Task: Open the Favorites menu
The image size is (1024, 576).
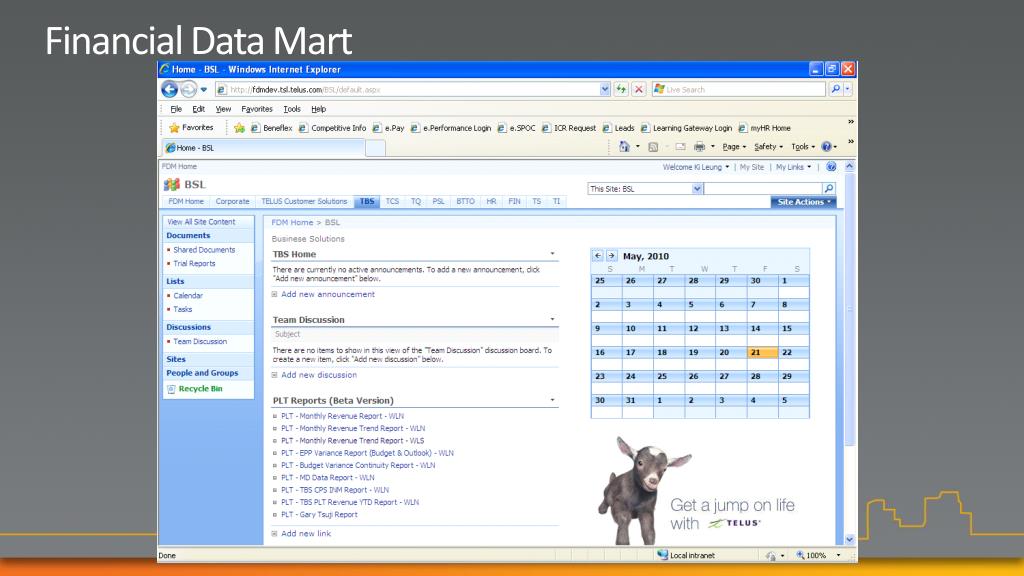Action: (257, 109)
